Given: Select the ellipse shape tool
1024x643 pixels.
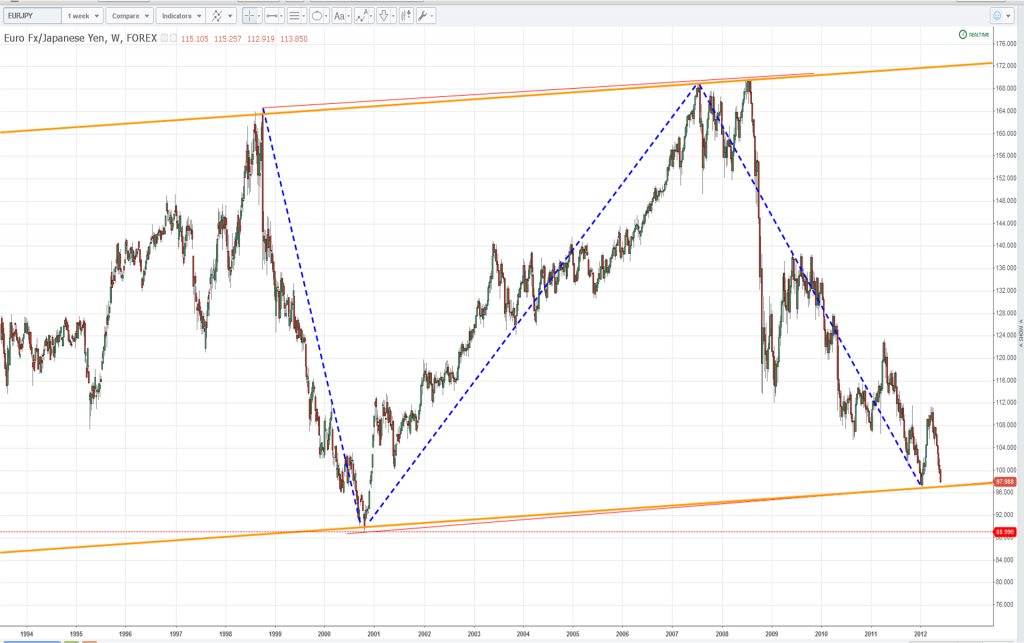Looking at the screenshot, I should [x=317, y=16].
